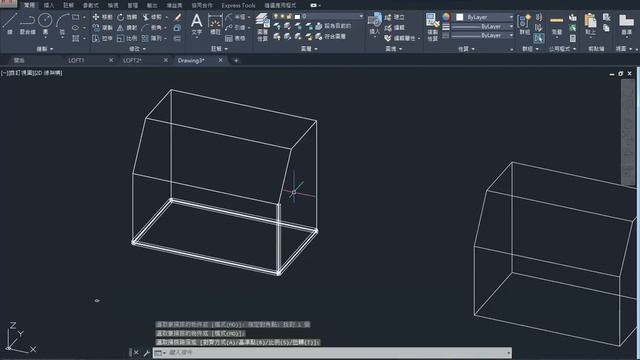Open Layer Properties (圖層性質) manager
The image size is (640, 360).
coord(262,27)
